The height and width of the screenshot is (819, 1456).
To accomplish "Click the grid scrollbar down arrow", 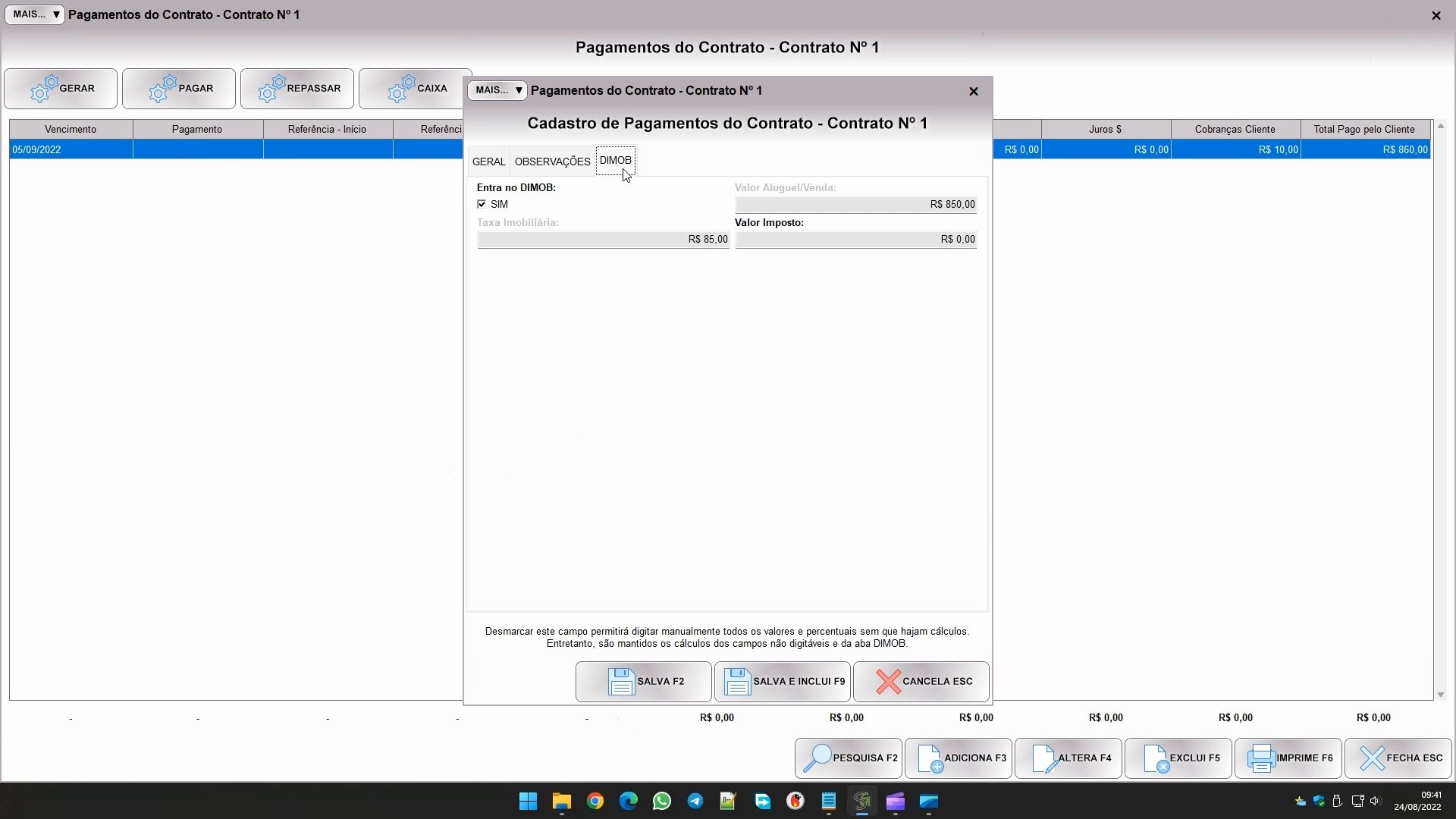I will click(1440, 695).
